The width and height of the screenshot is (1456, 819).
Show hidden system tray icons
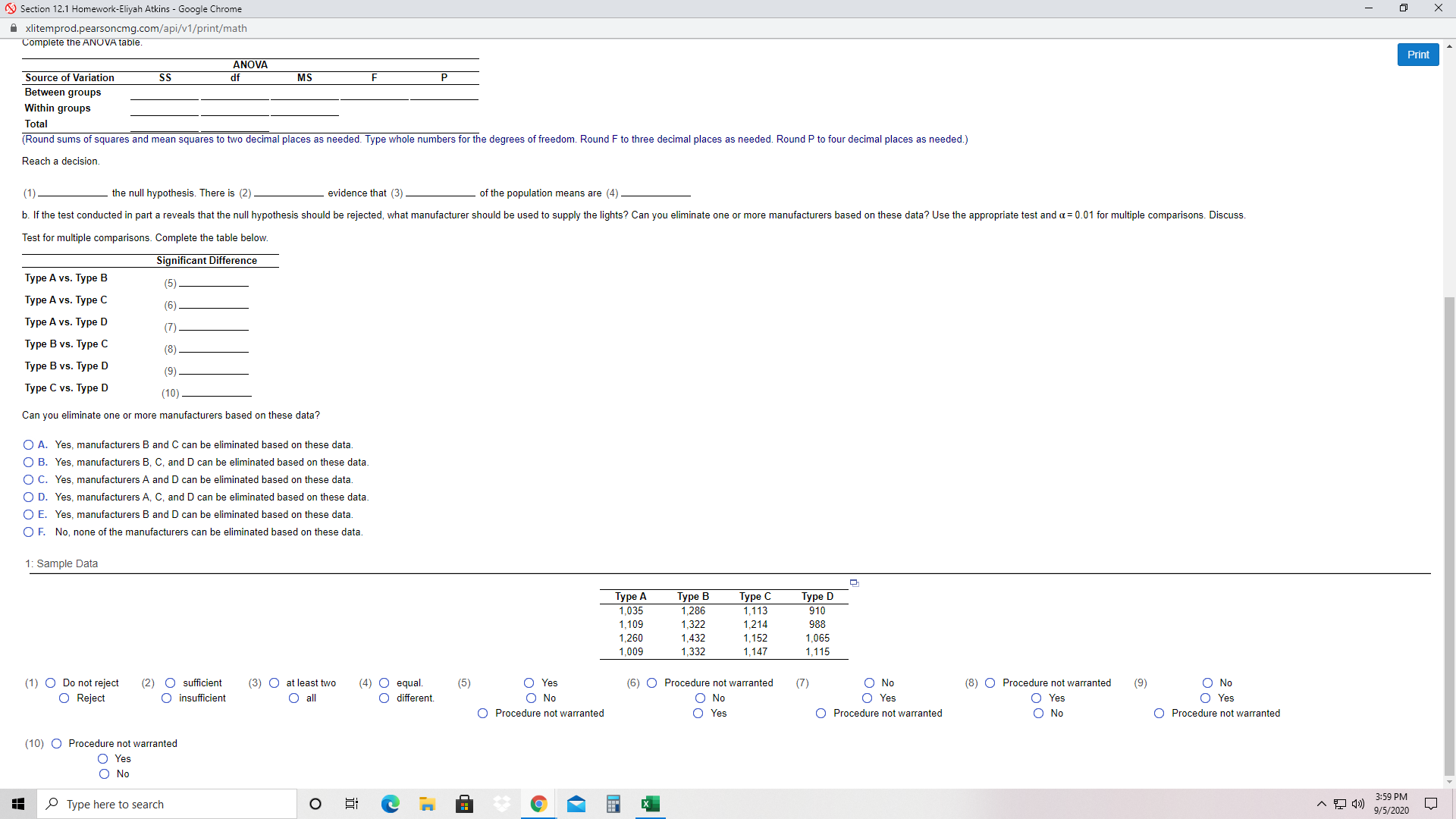tap(1321, 804)
